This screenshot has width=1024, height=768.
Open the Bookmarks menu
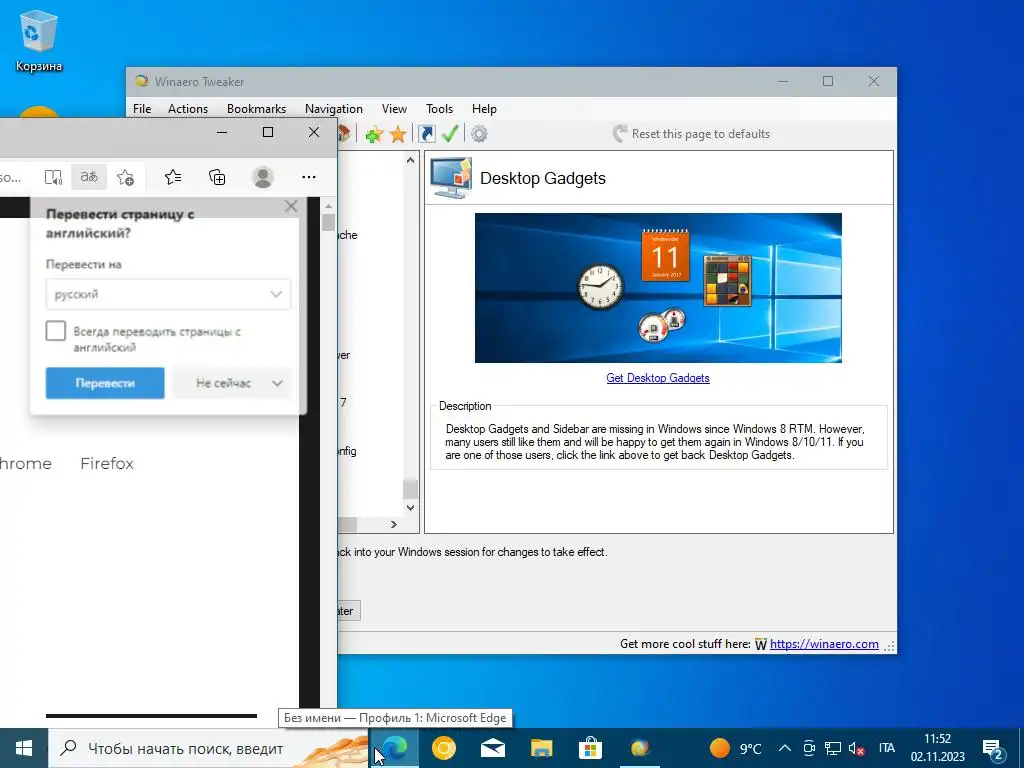(x=256, y=109)
